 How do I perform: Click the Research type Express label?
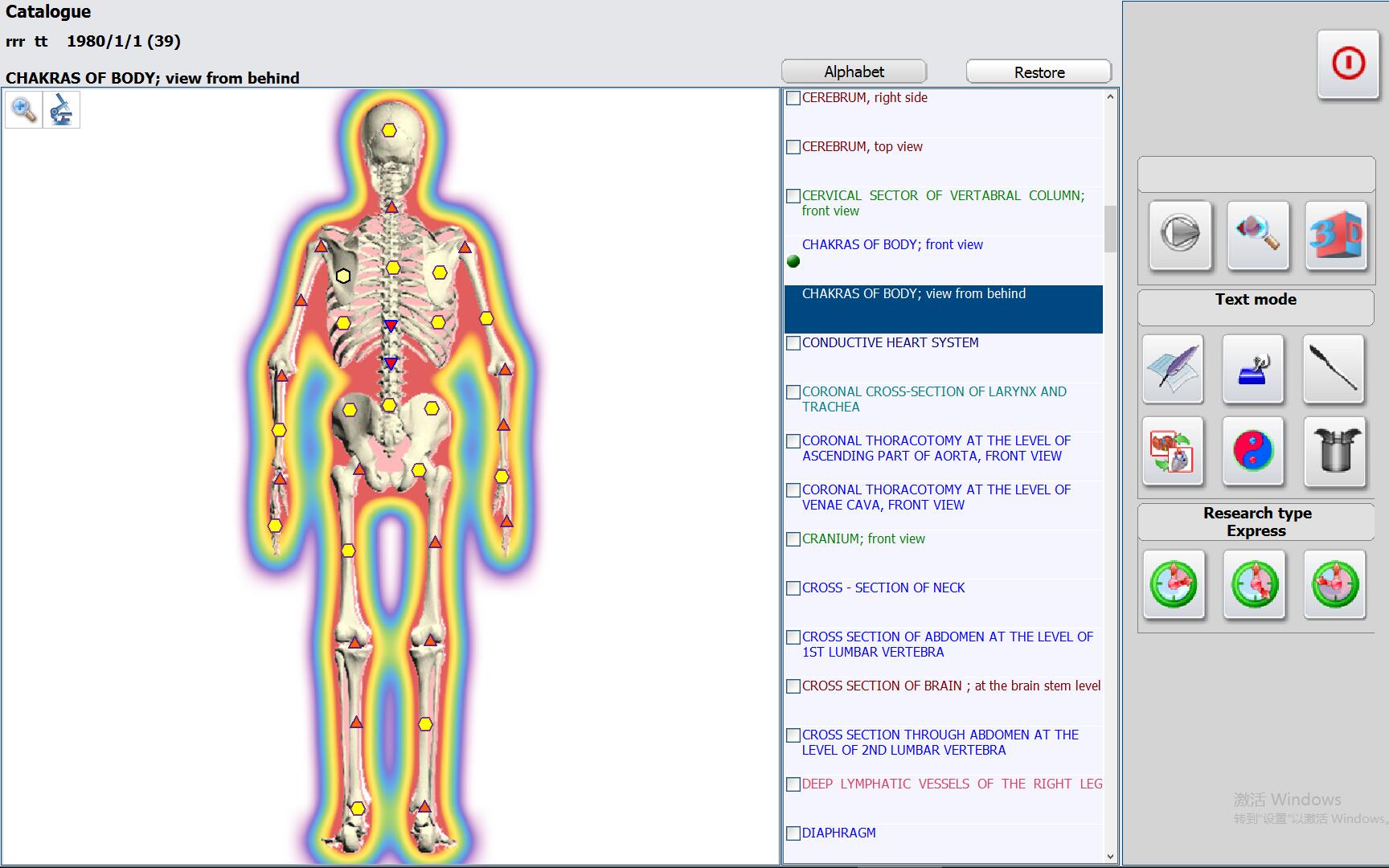(1256, 522)
